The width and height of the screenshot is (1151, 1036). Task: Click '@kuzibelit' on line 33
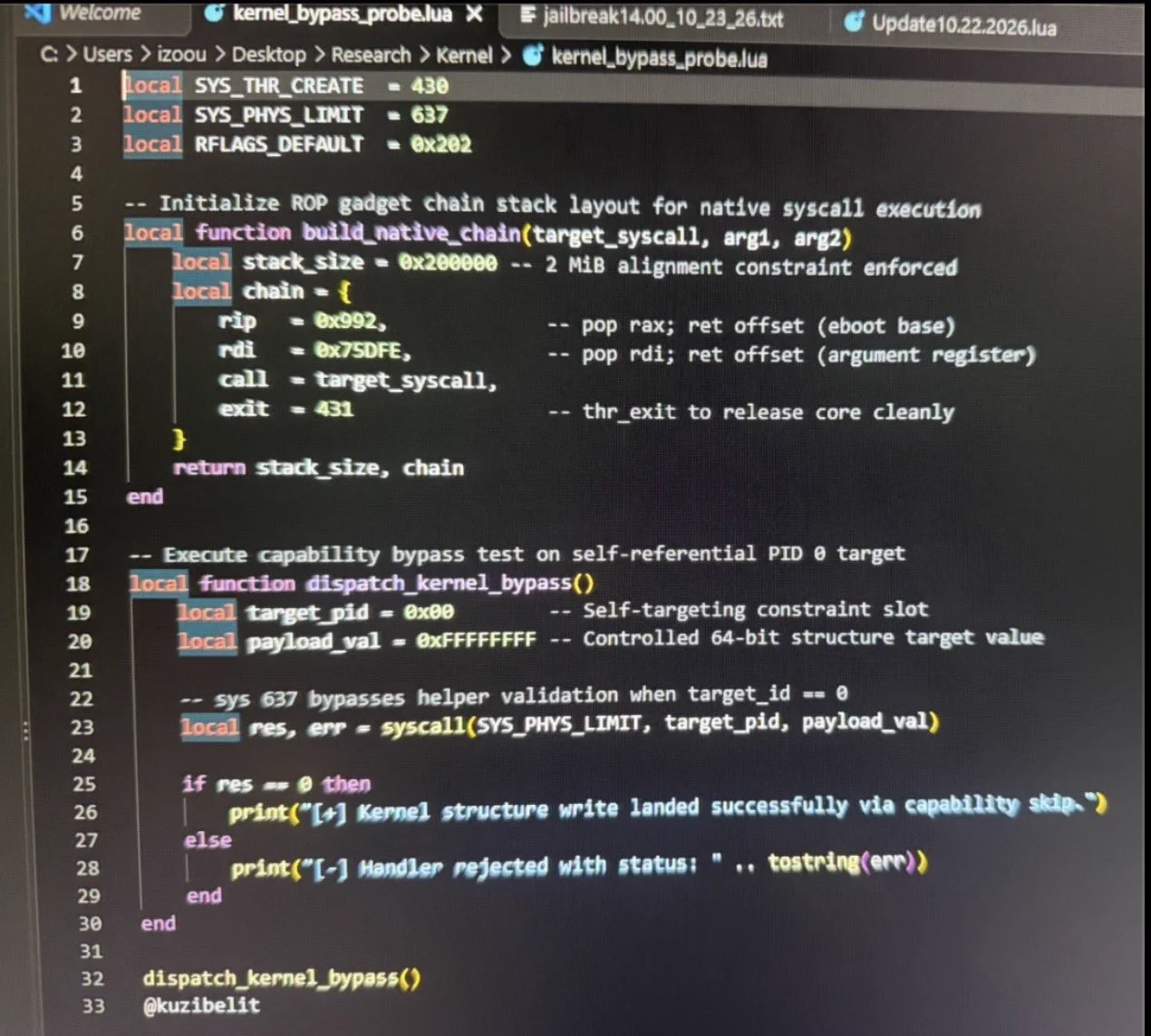[201, 1005]
